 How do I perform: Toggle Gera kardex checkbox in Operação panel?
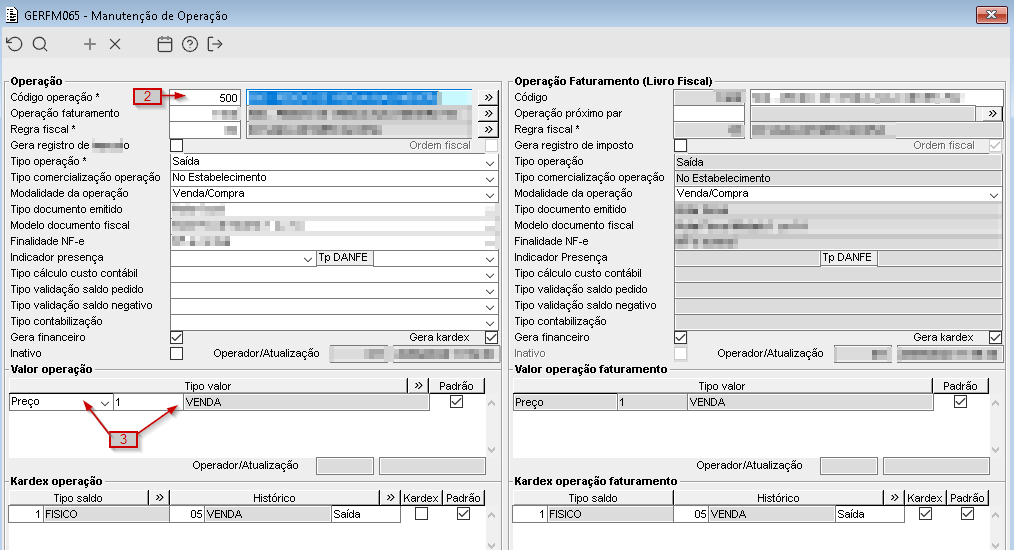pyautogui.click(x=491, y=338)
